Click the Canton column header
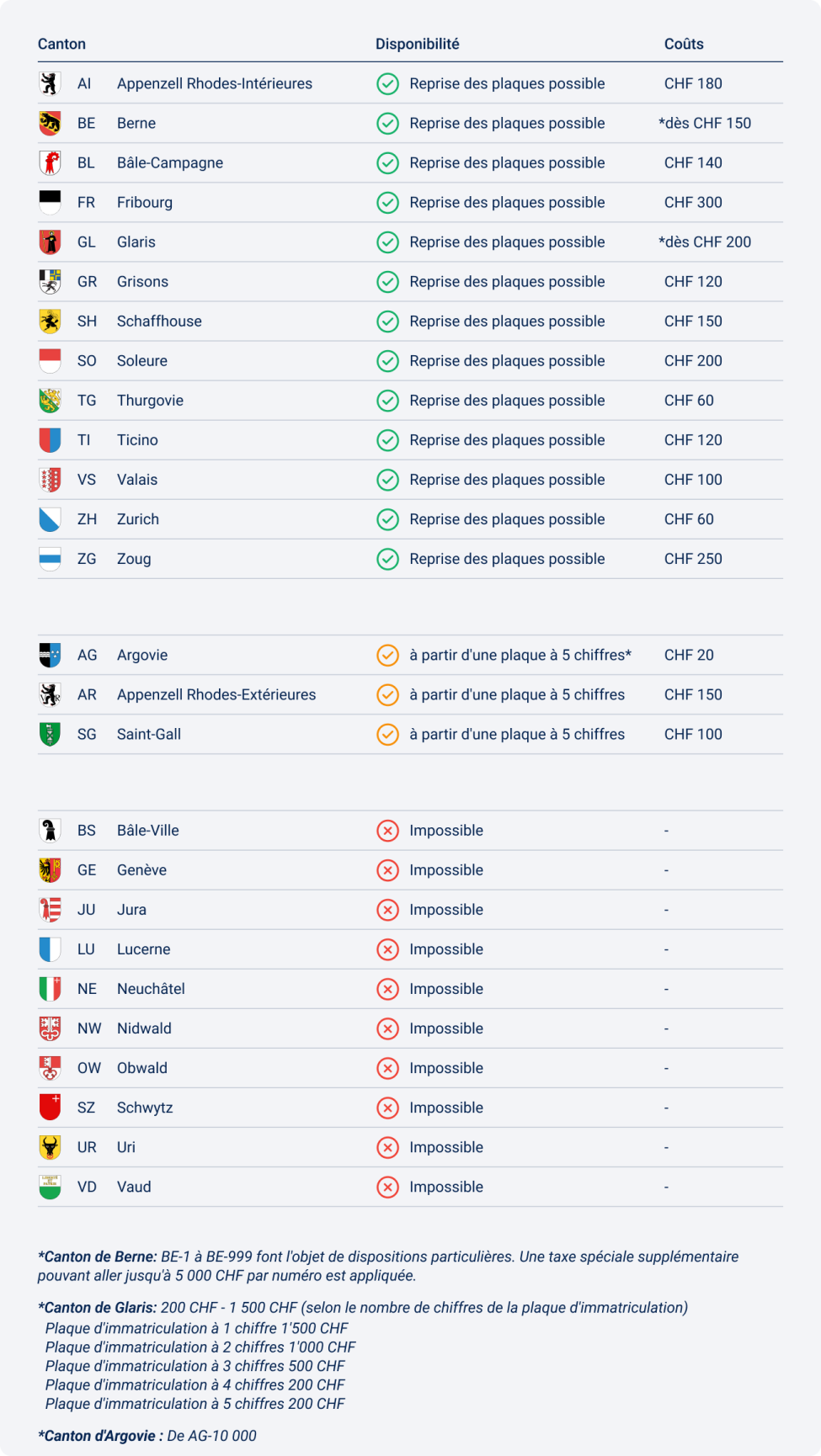Viewport: 821px width, 1456px height. tap(61, 44)
